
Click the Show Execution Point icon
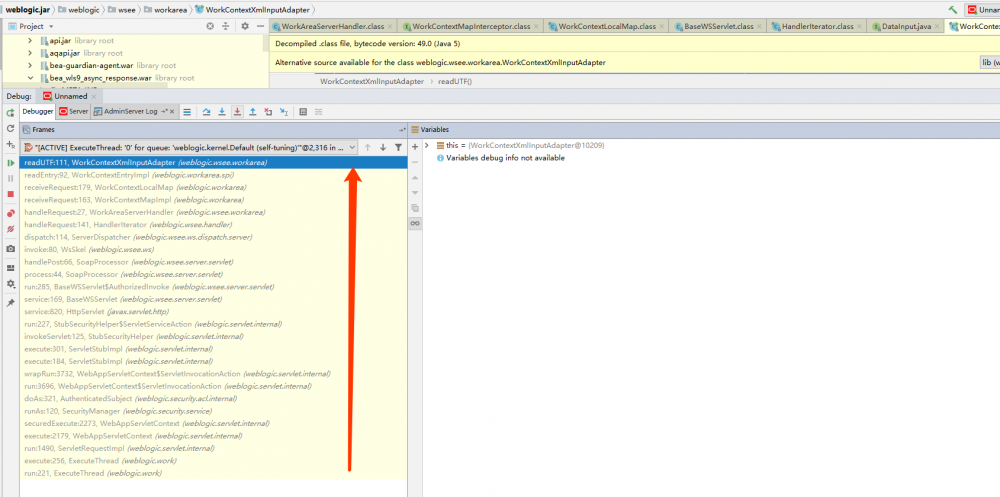pyautogui.click(x=188, y=112)
